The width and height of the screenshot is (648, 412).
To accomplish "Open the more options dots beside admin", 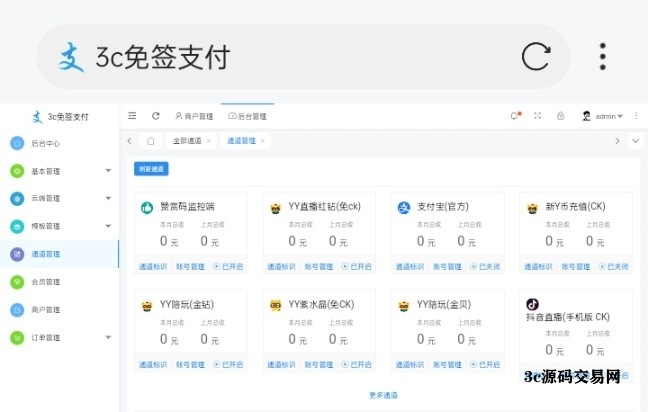I will click(x=636, y=116).
